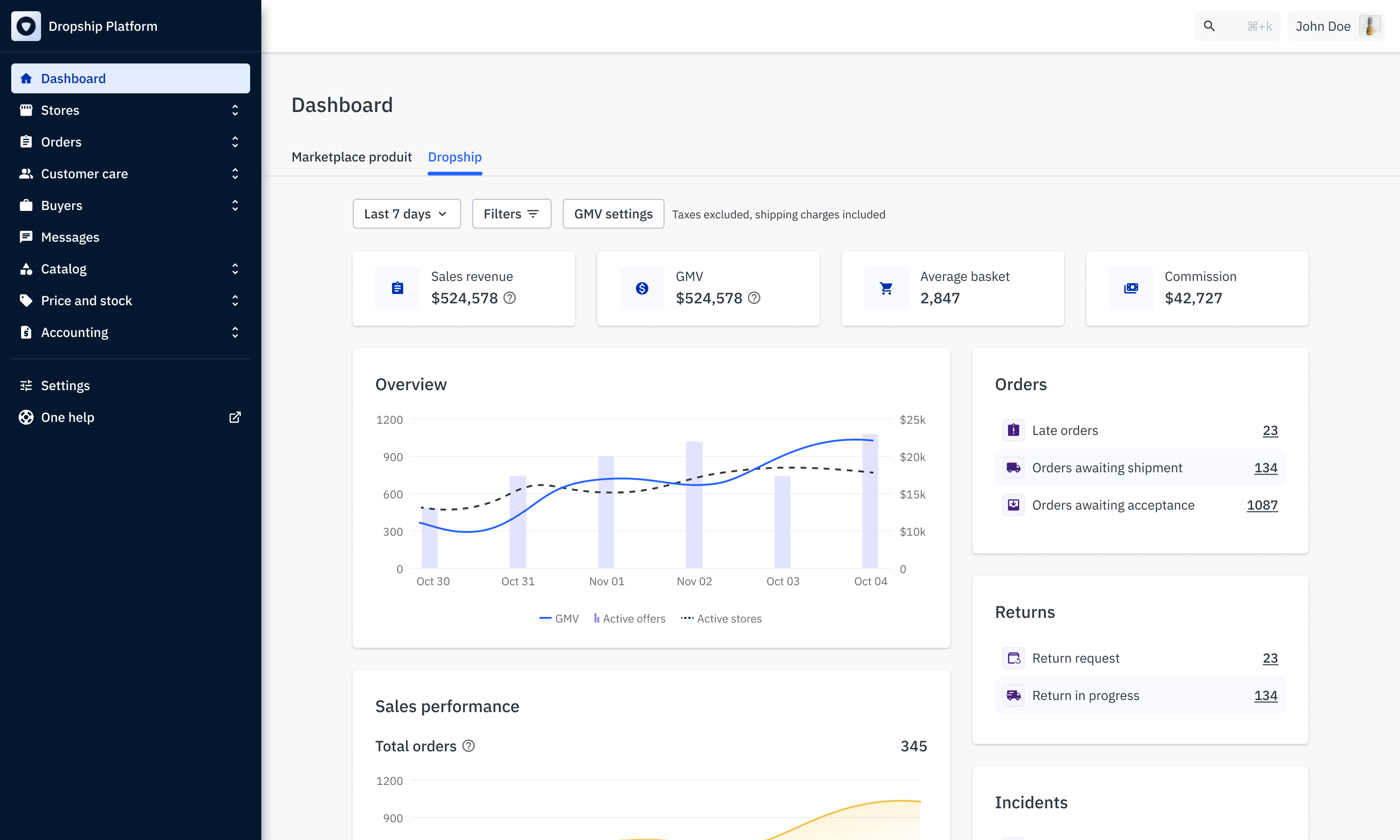The height and width of the screenshot is (840, 1400).
Task: Open One help in the sidebar
Action: [x=131, y=417]
